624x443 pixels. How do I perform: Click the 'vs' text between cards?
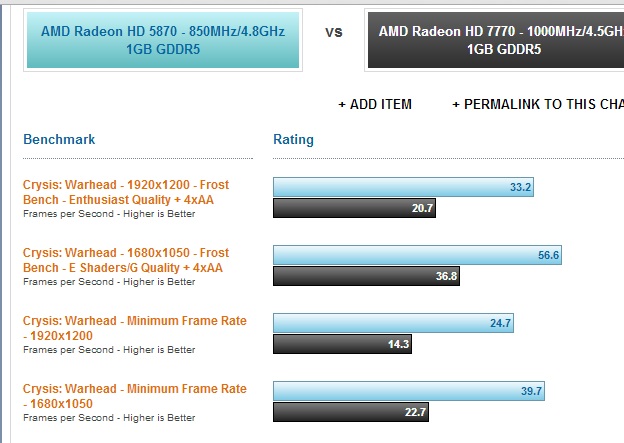coord(334,32)
